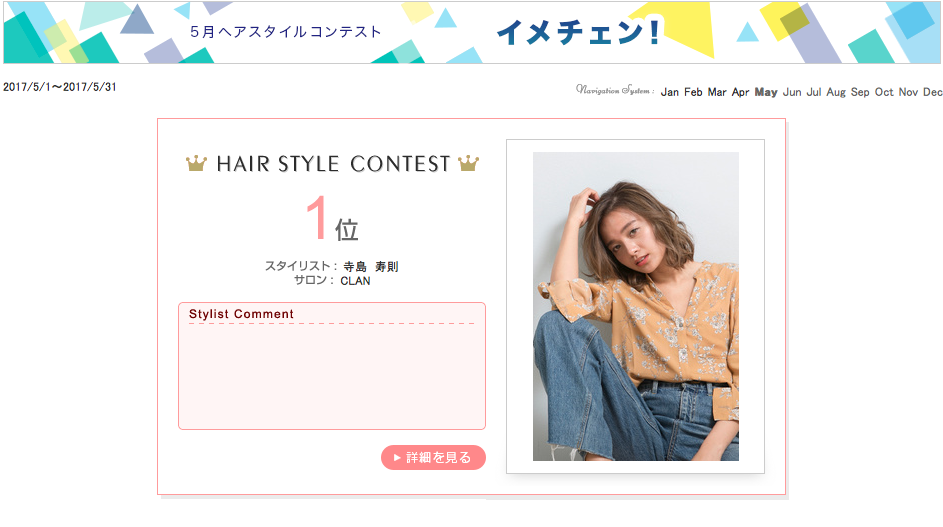Click the left crown icon by heading
Screen dimensions: 943x527
click(196, 163)
